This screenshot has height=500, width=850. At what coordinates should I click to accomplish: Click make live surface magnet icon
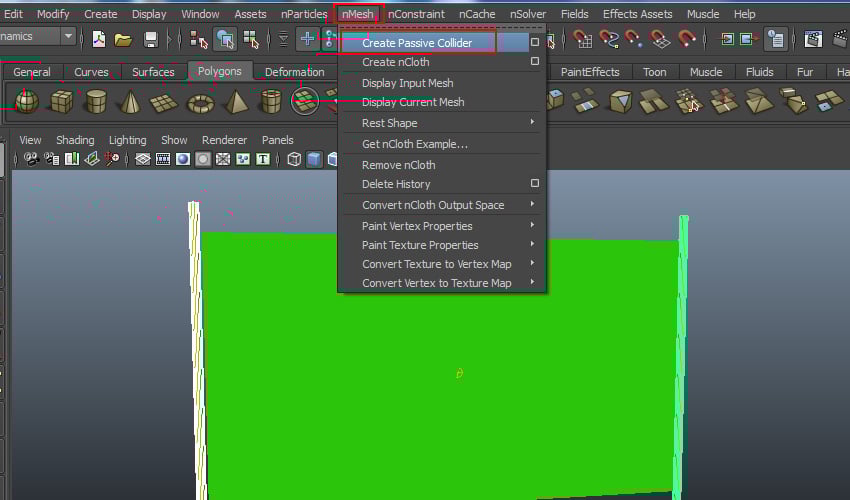[686, 39]
